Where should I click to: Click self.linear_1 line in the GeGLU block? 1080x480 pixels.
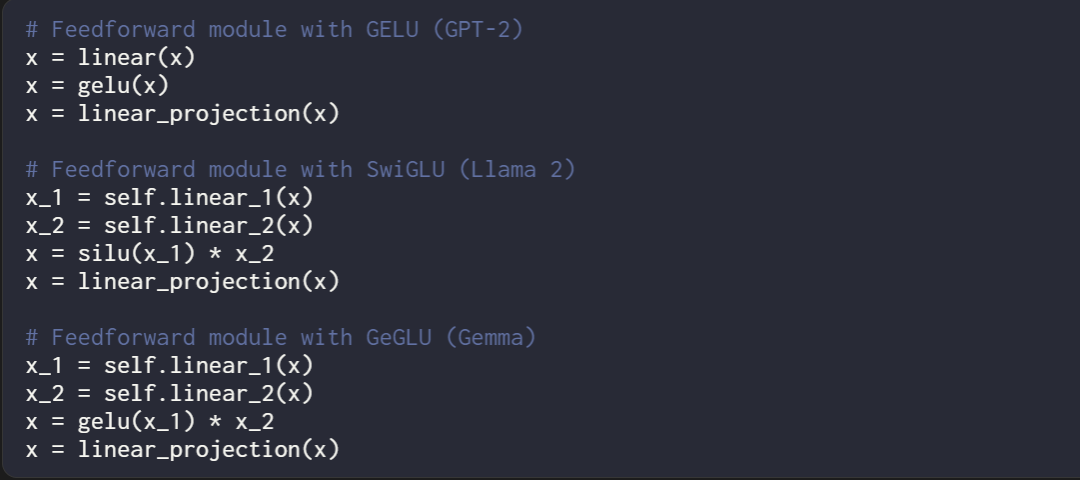coord(170,366)
